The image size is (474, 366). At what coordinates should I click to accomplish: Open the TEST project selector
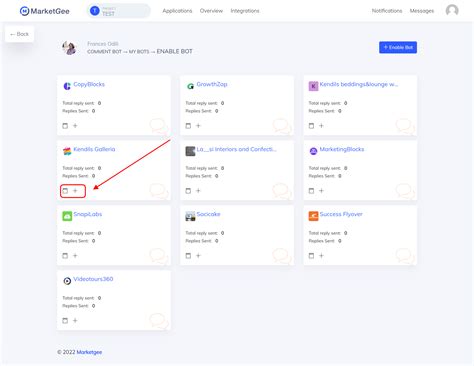click(119, 11)
